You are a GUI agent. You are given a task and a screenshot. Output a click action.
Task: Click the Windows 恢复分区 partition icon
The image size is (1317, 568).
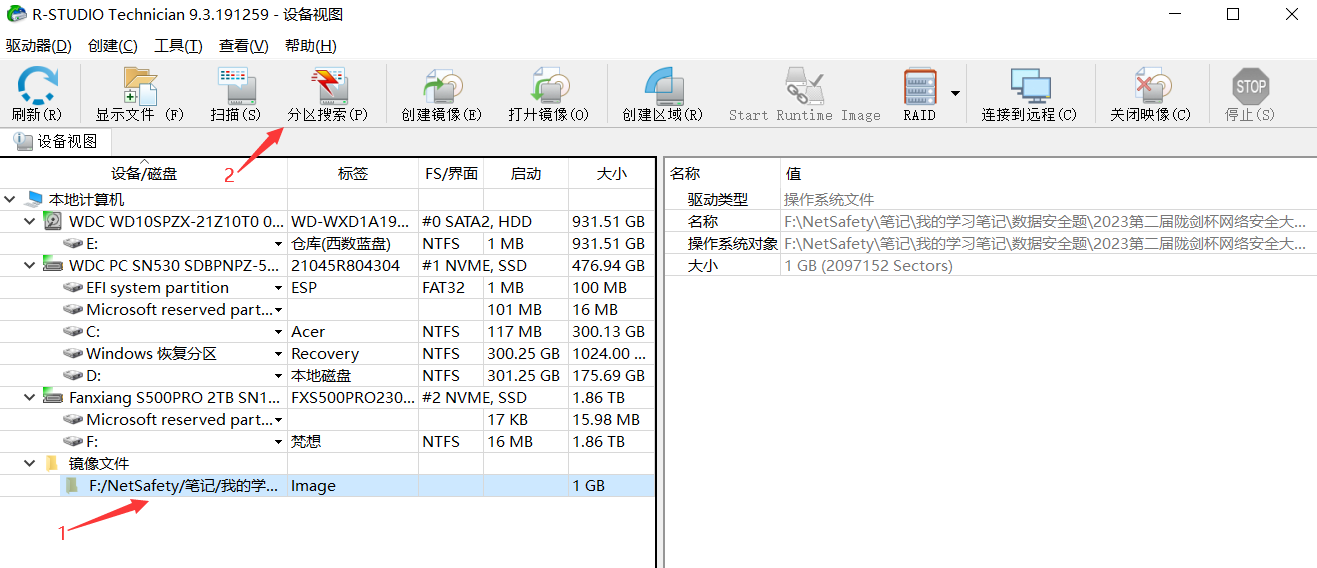[x=73, y=354]
